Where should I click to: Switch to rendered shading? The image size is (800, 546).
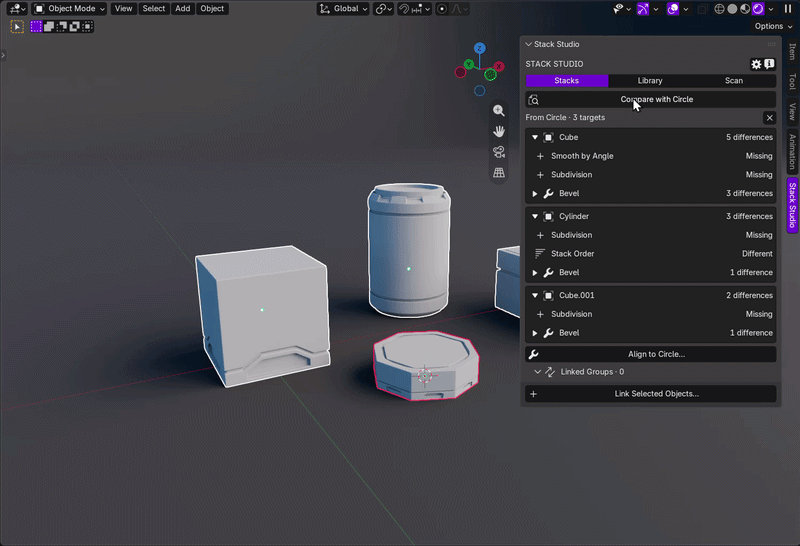(758, 9)
